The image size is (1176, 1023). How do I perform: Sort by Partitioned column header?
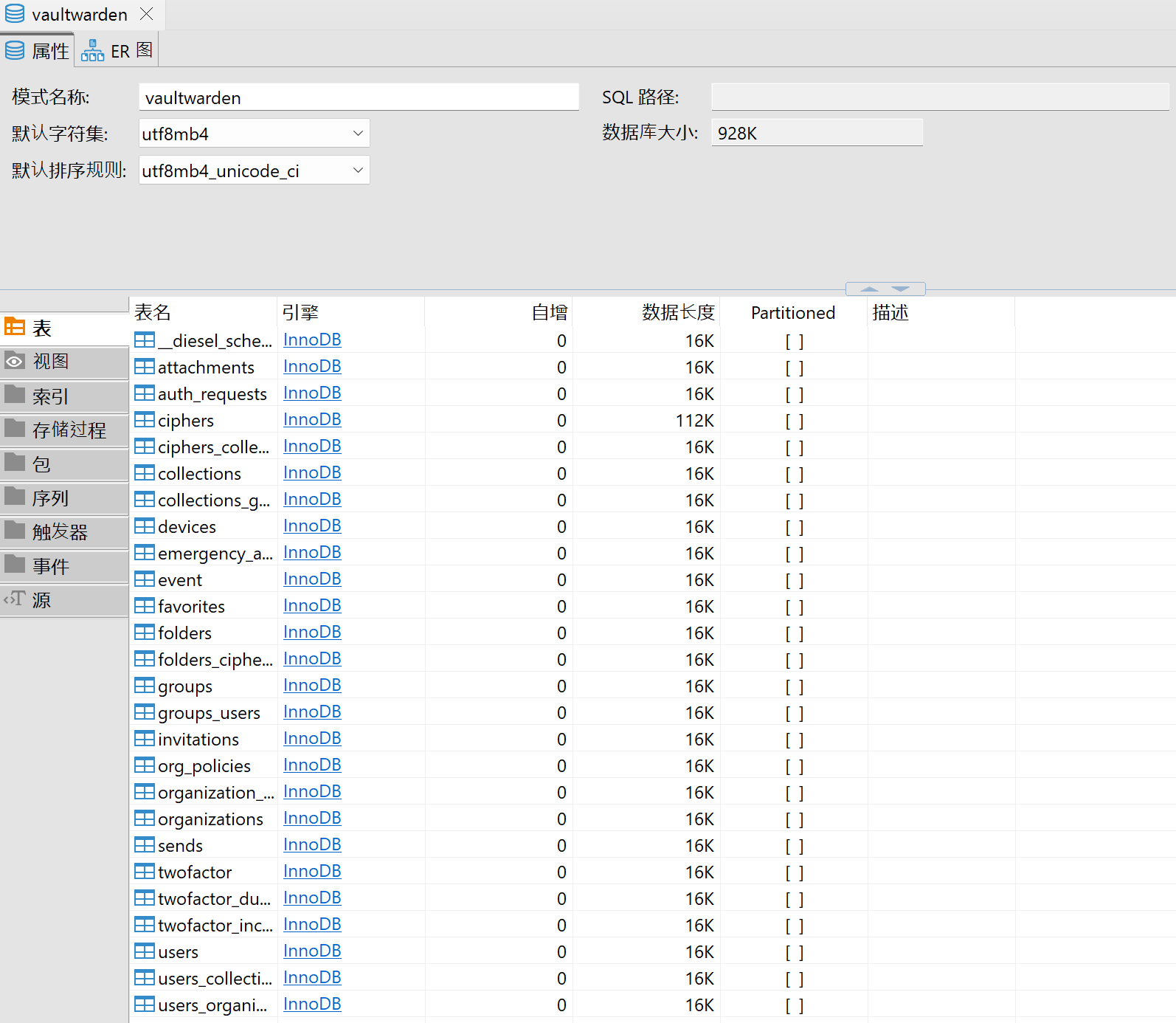coord(794,312)
